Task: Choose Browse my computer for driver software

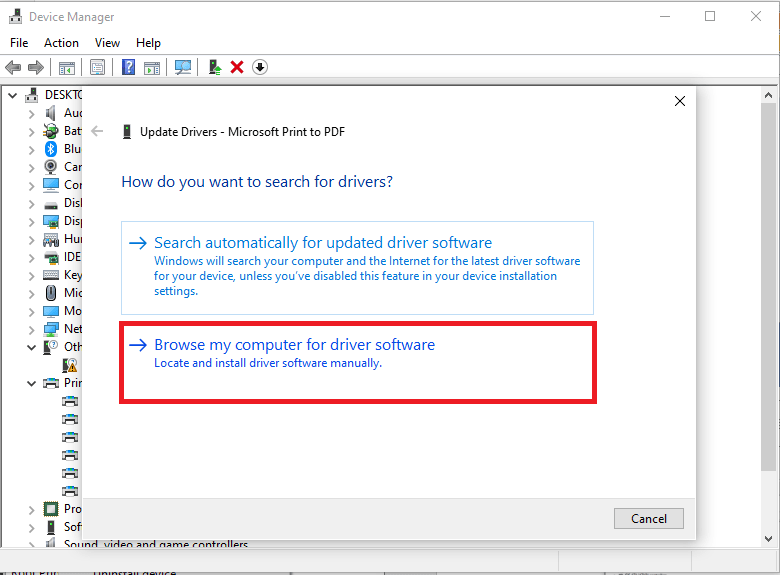Action: (x=357, y=362)
